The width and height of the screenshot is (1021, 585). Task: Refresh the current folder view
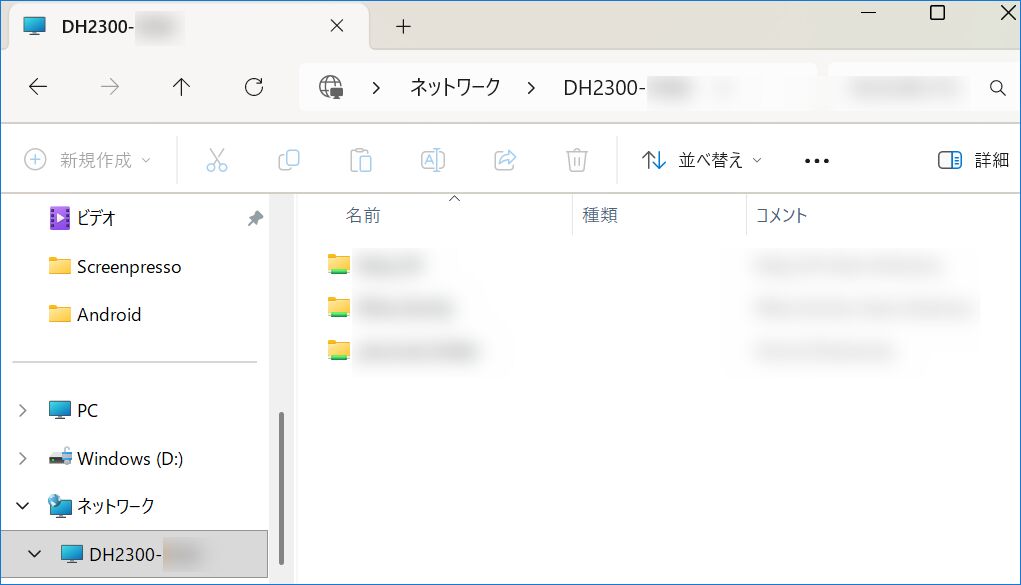[254, 87]
